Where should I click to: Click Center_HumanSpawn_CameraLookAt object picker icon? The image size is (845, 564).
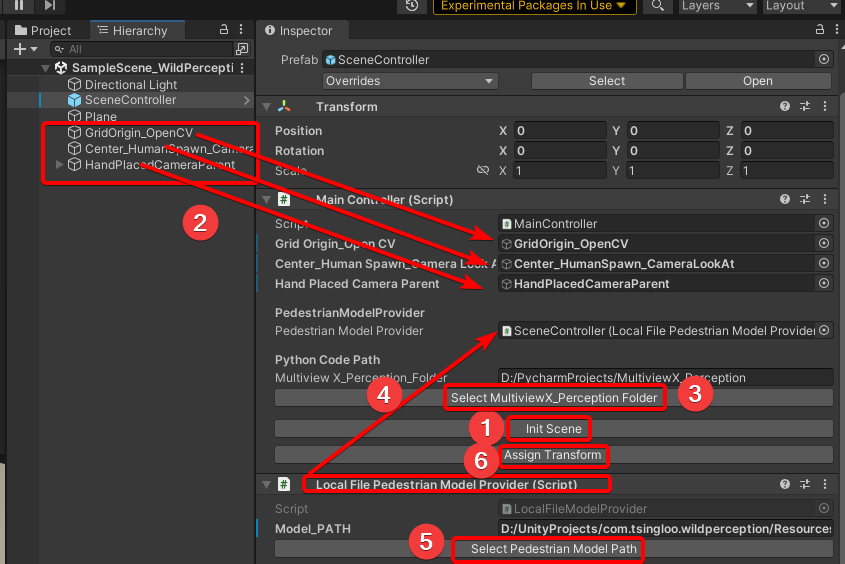click(824, 263)
